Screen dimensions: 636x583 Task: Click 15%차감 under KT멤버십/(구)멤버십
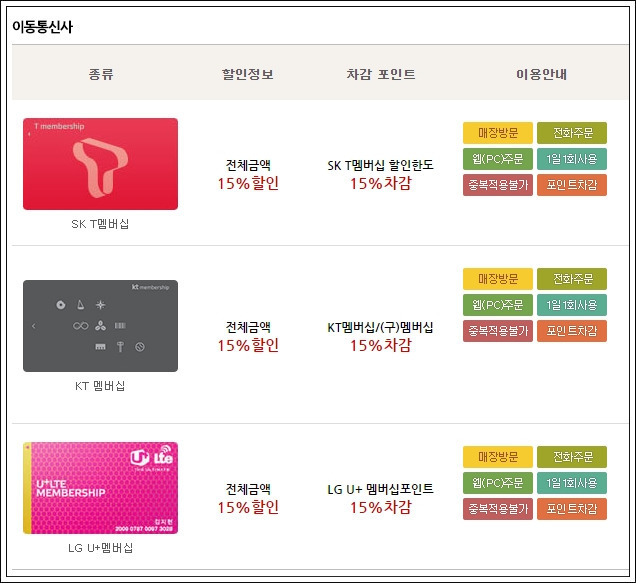381,345
